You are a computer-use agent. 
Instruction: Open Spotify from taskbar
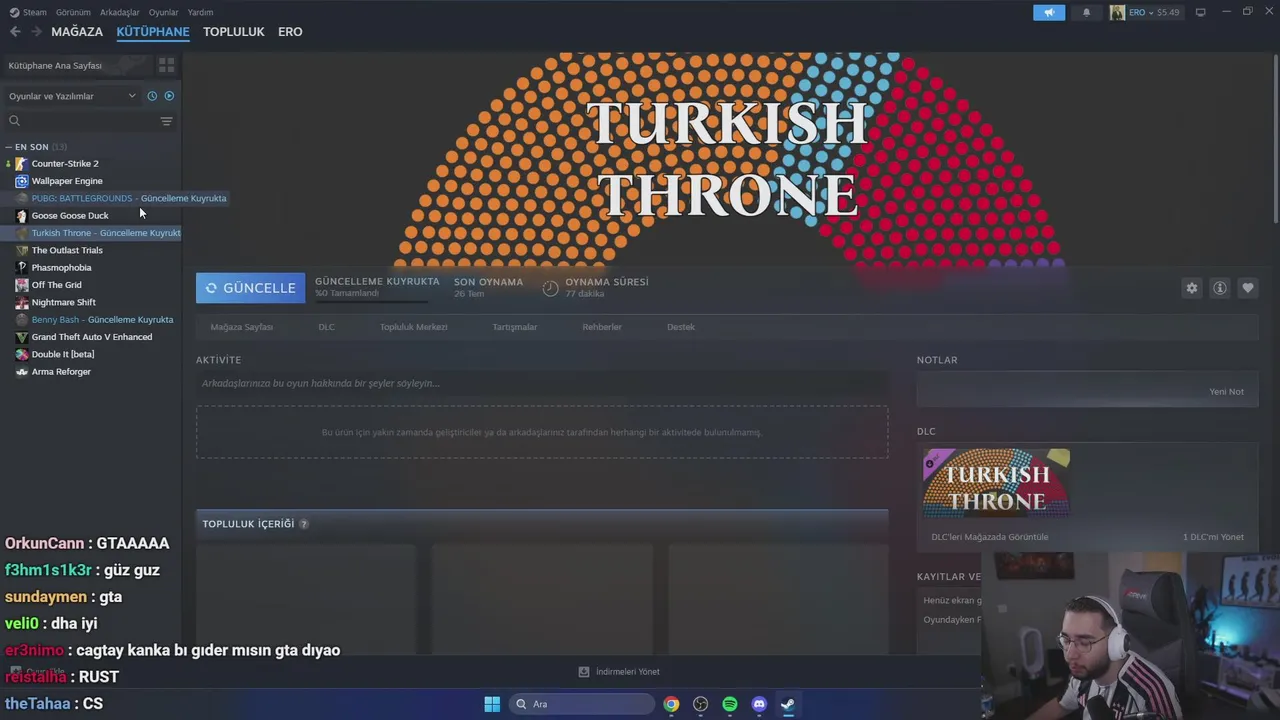click(x=730, y=704)
